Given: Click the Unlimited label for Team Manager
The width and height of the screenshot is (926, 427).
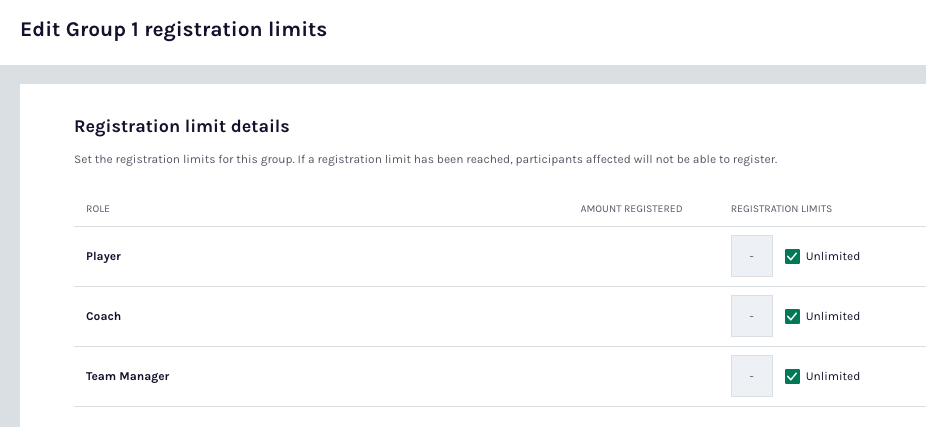Looking at the screenshot, I should click(x=832, y=376).
